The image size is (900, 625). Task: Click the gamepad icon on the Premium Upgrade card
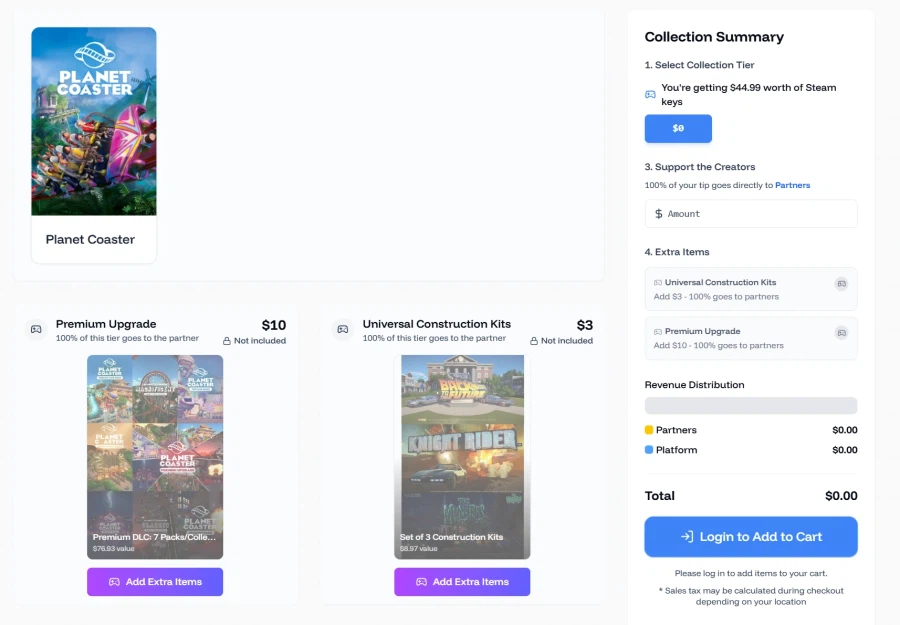point(36,330)
